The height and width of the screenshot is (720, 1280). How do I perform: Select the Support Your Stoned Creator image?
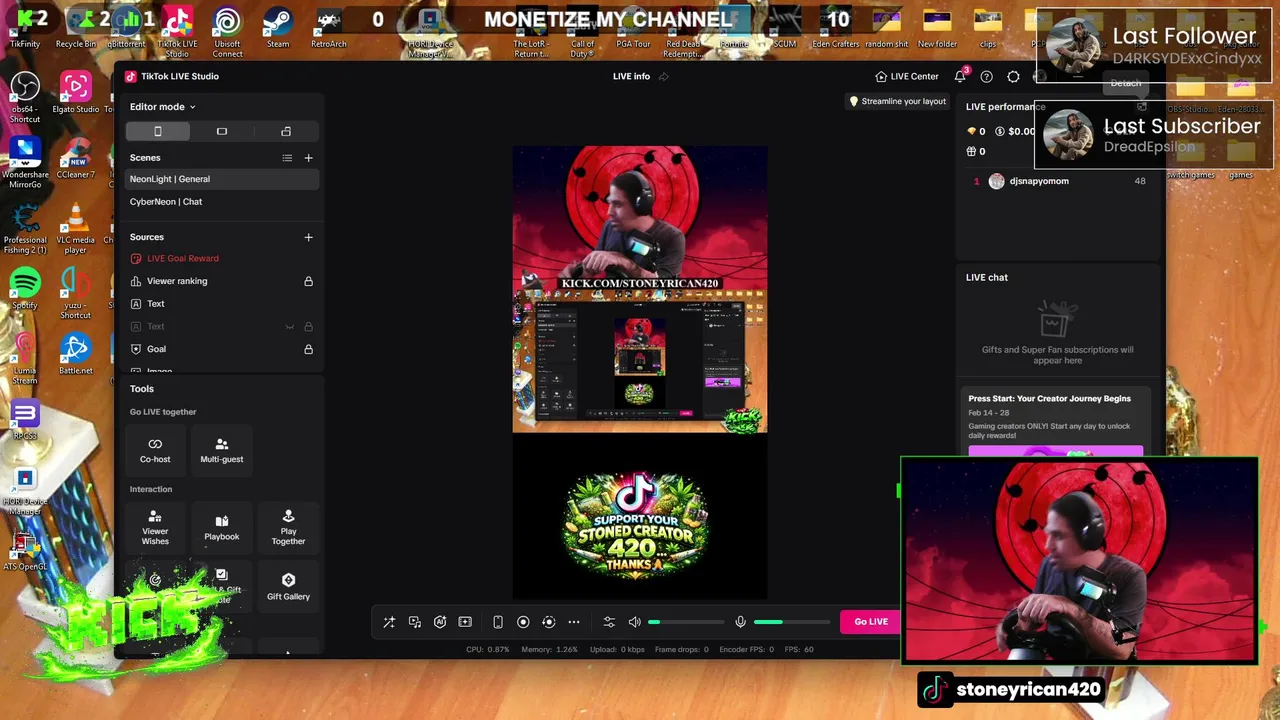[636, 525]
